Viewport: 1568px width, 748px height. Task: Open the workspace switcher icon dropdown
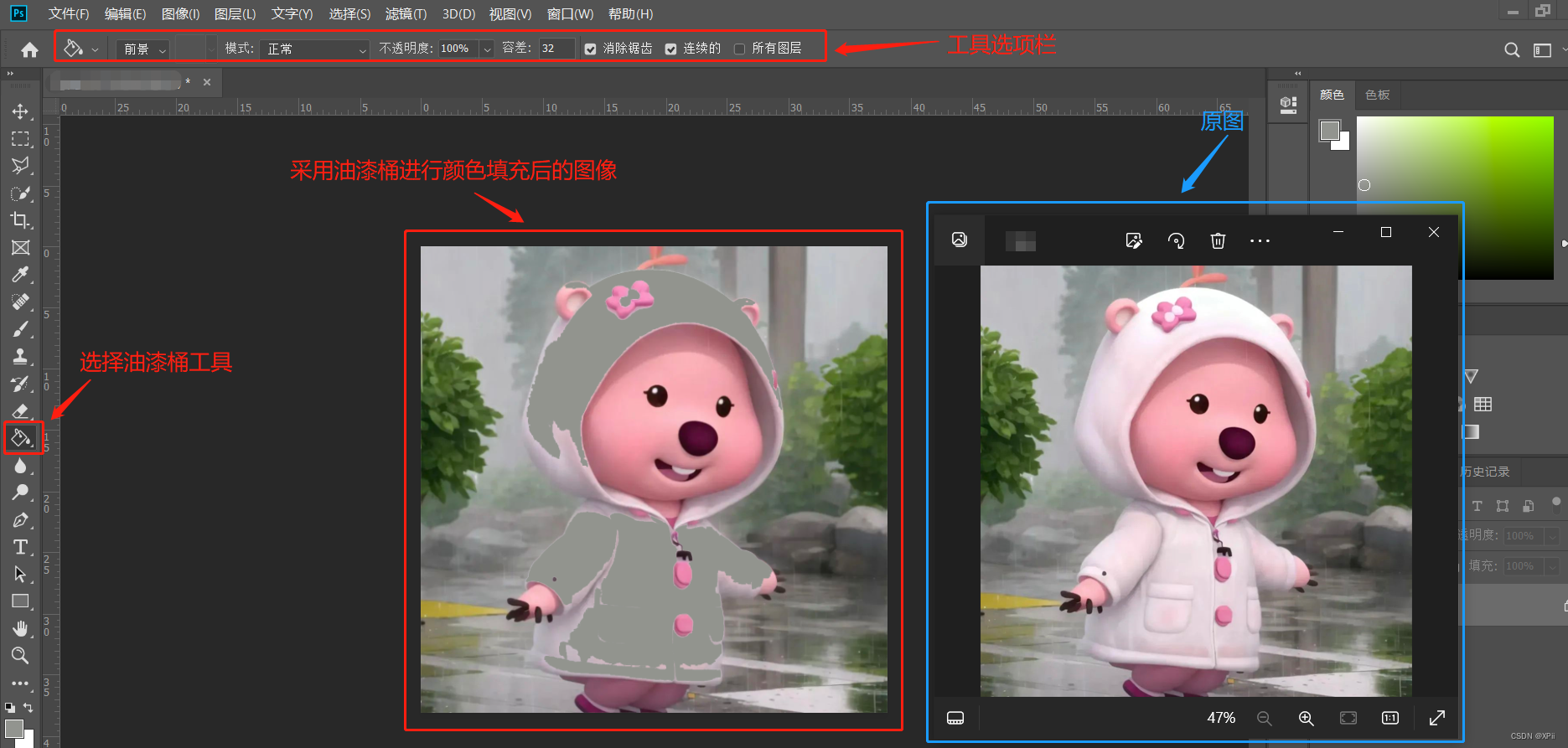[x=1543, y=50]
